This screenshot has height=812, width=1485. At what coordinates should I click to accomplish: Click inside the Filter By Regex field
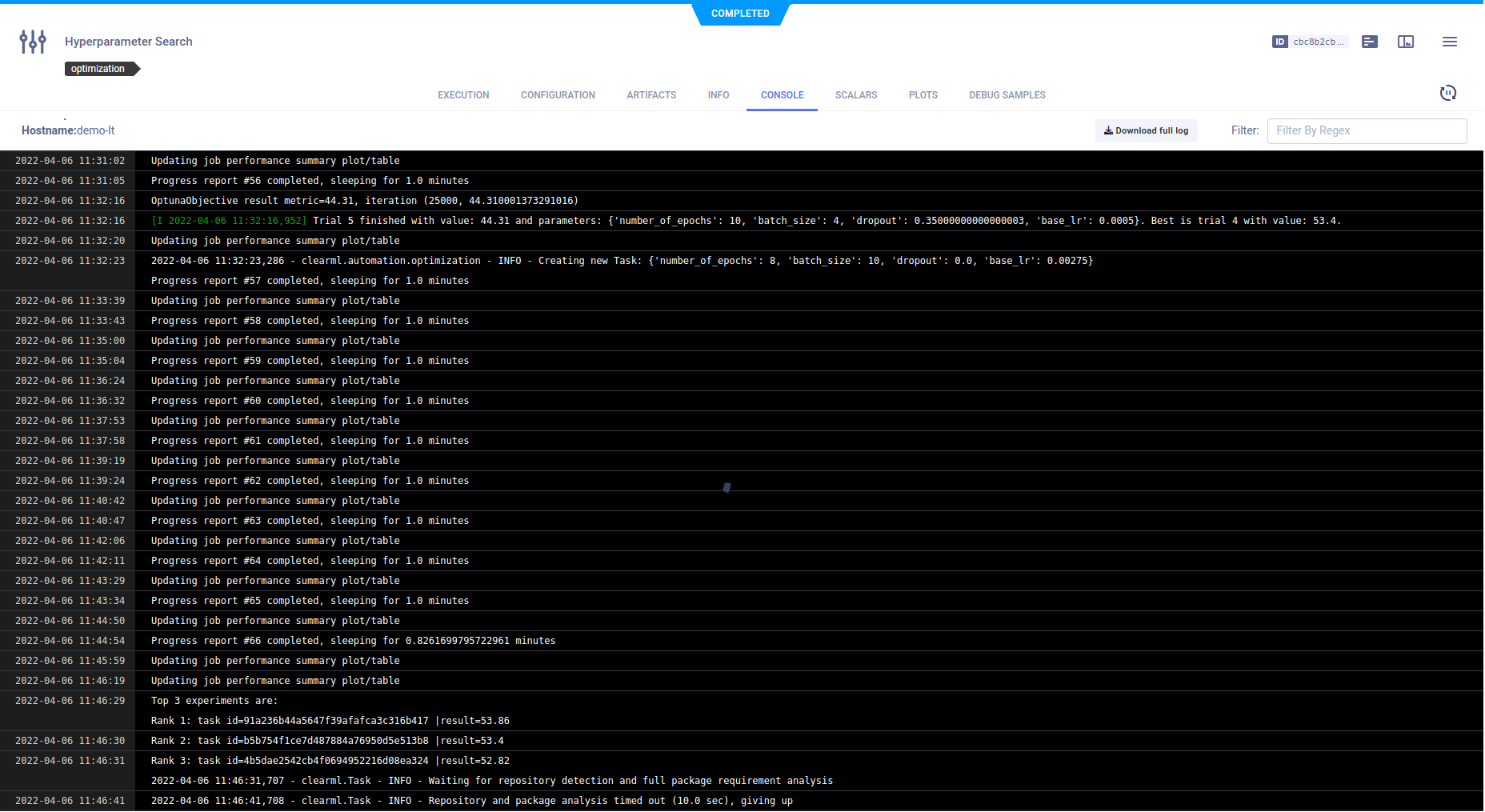[x=1366, y=130]
